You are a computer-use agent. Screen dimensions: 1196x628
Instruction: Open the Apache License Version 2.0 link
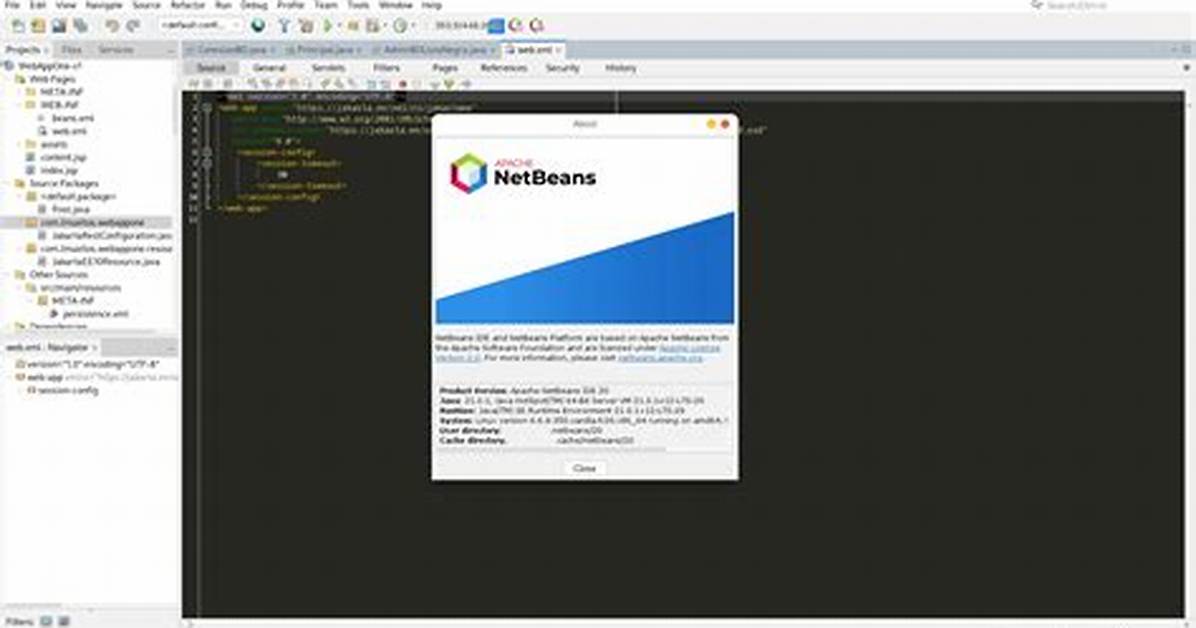click(690, 348)
